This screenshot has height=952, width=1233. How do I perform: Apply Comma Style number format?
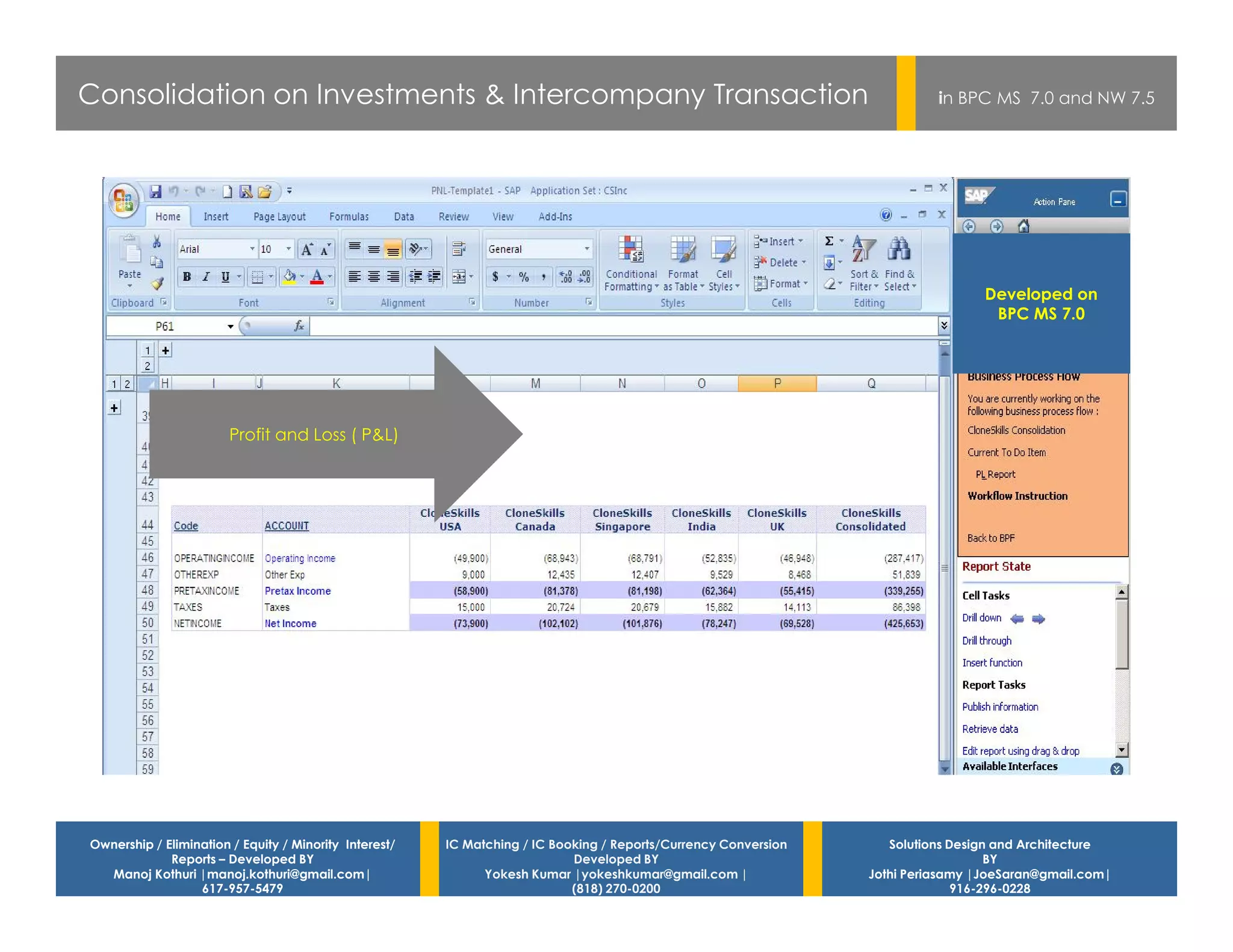coord(543,277)
